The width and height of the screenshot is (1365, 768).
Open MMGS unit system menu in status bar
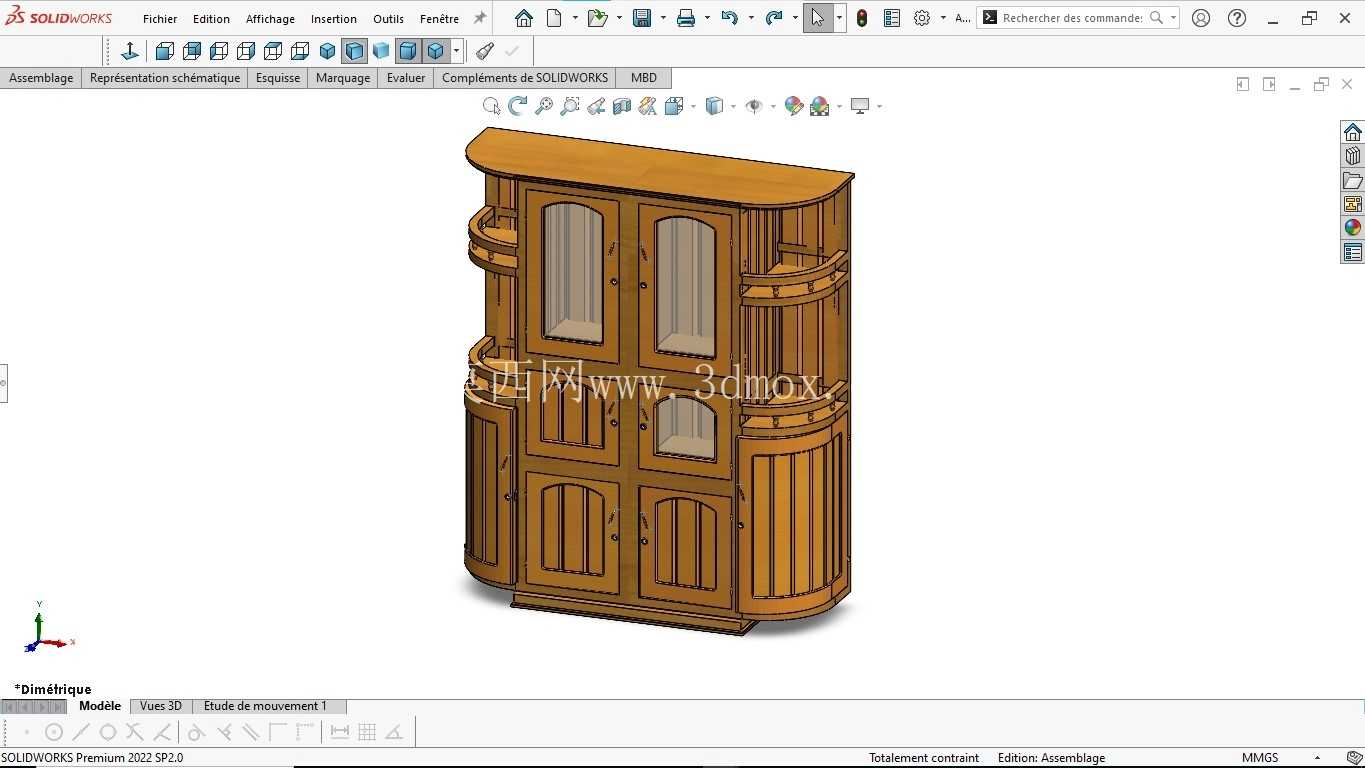pos(1260,758)
